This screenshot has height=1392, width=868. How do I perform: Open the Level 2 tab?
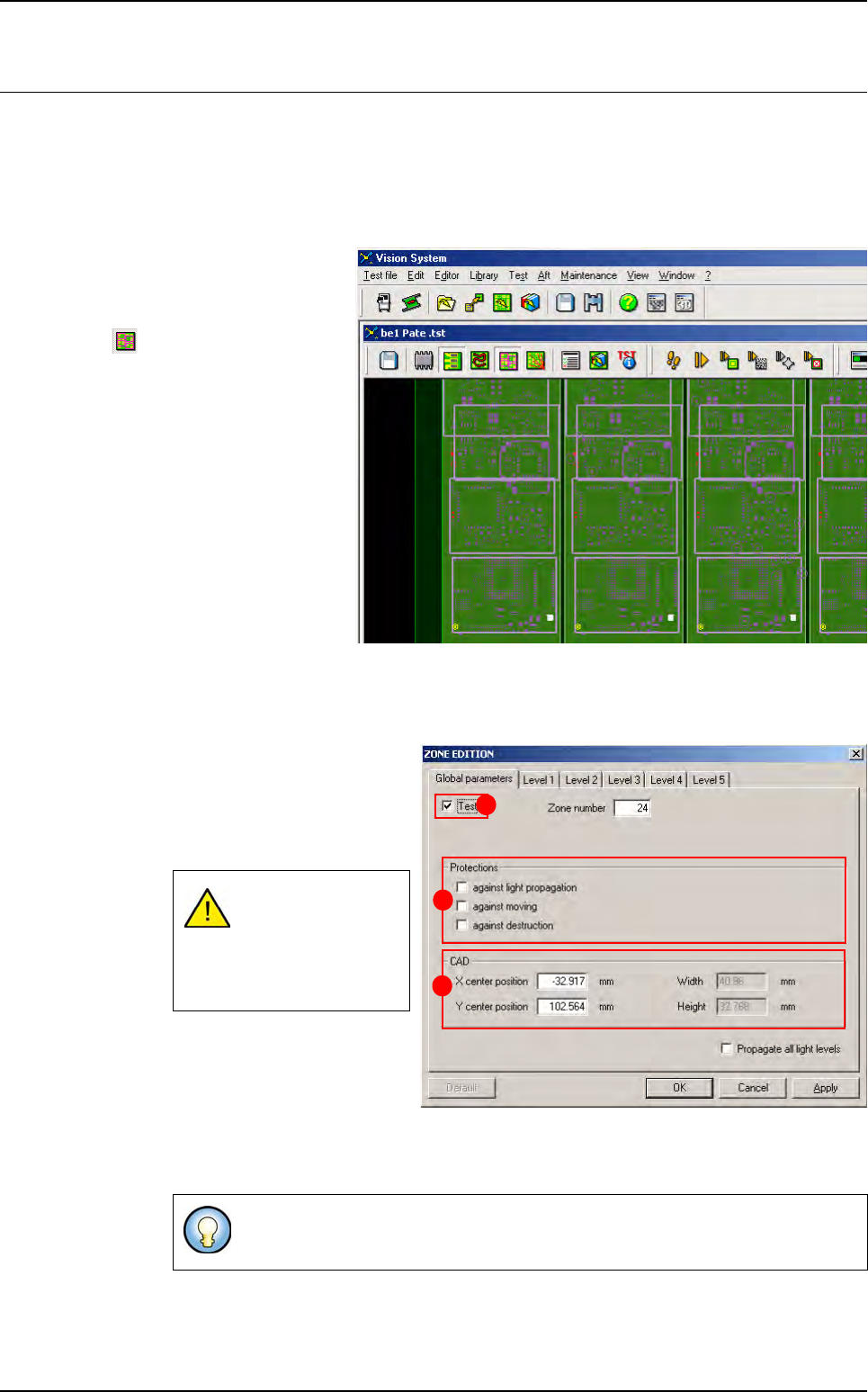pyautogui.click(x=581, y=780)
